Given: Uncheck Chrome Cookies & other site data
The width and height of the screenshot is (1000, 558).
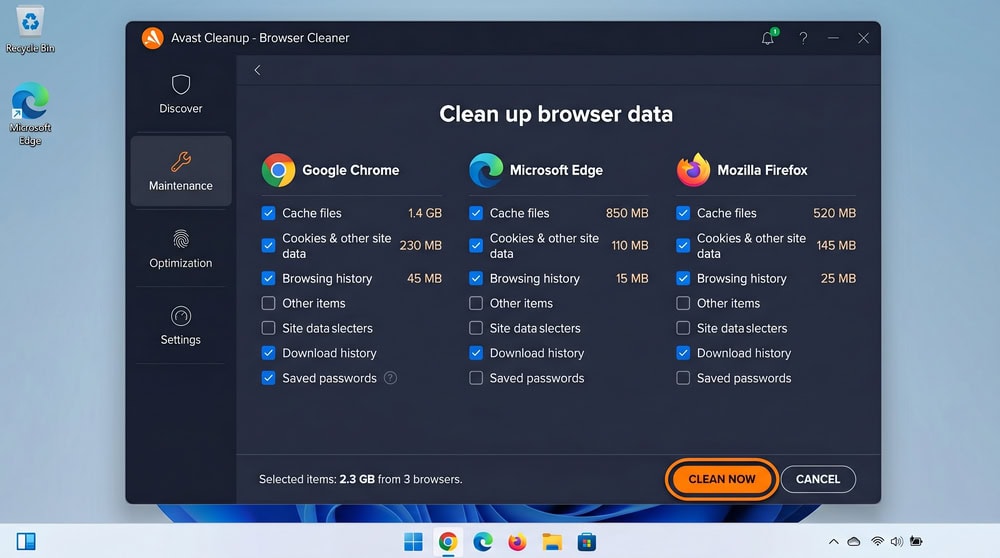Looking at the screenshot, I should [x=268, y=246].
